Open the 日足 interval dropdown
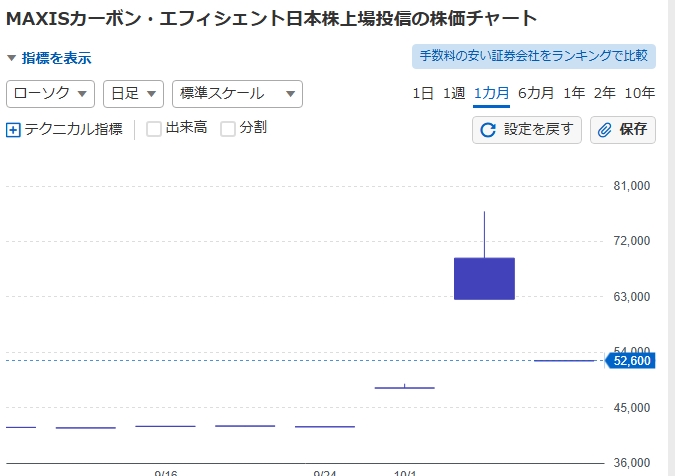Screen dimensions: 675x476 click(132, 94)
